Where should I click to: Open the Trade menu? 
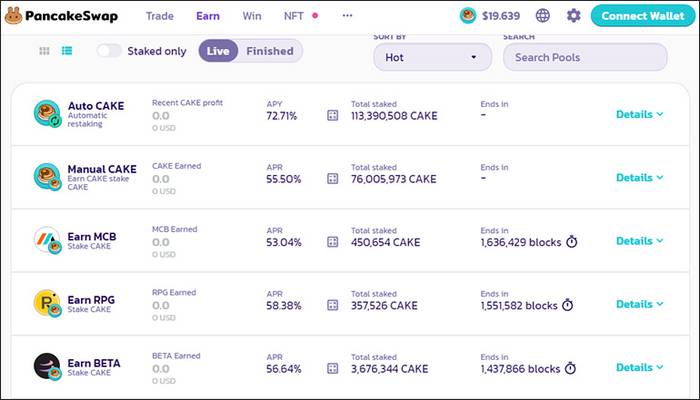click(x=159, y=16)
